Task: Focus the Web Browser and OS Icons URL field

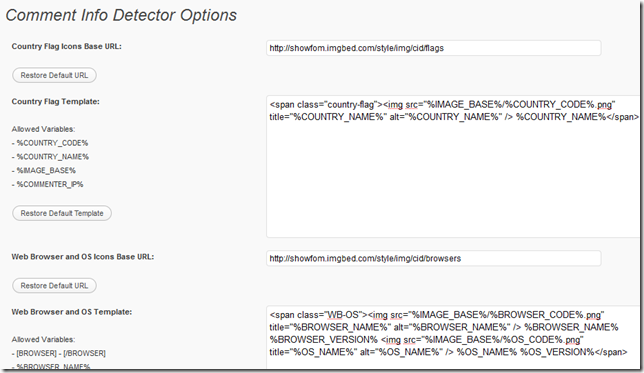Action: click(433, 258)
